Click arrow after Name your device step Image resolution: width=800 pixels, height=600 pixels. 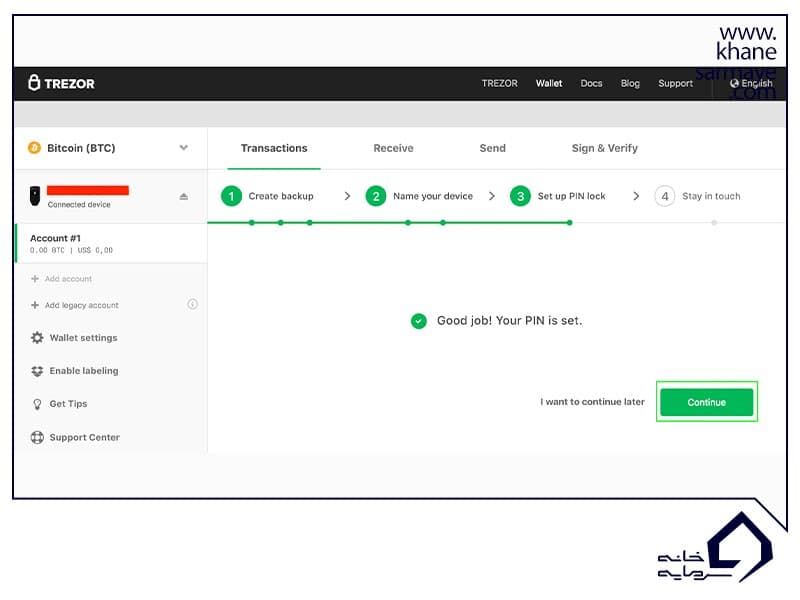point(492,196)
